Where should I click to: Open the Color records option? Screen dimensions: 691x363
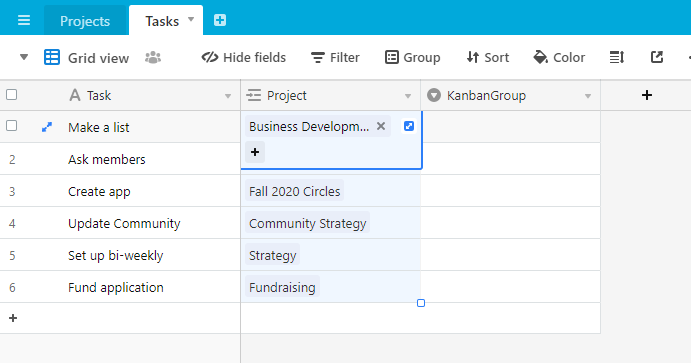click(x=559, y=57)
